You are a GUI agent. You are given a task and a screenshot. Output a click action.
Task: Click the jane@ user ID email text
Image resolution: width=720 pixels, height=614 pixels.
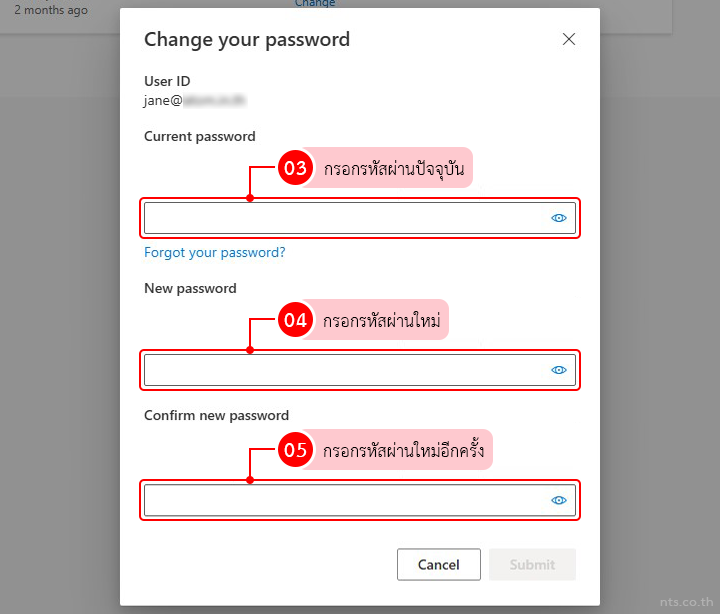[195, 100]
